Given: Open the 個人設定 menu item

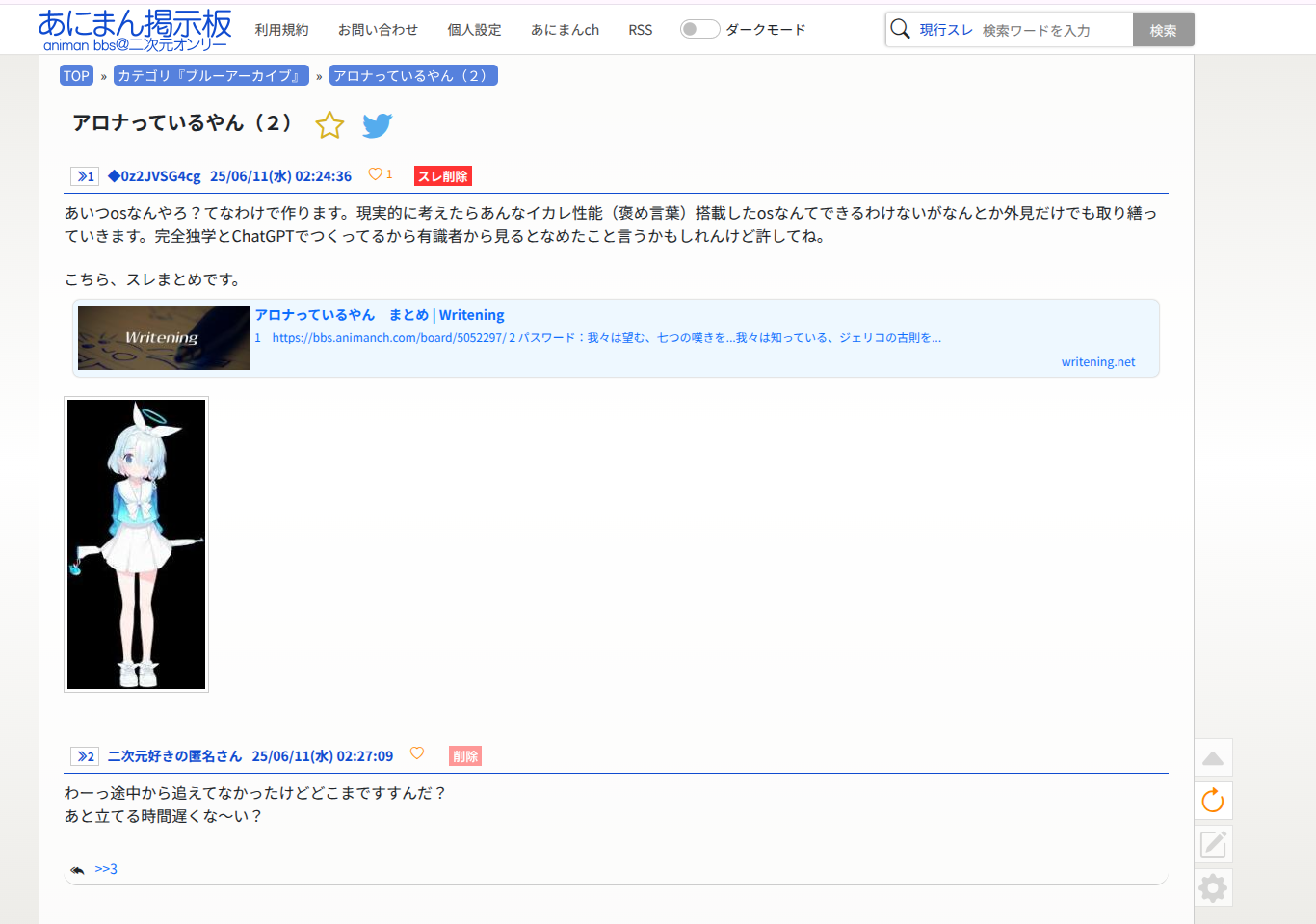Looking at the screenshot, I should click(x=474, y=30).
